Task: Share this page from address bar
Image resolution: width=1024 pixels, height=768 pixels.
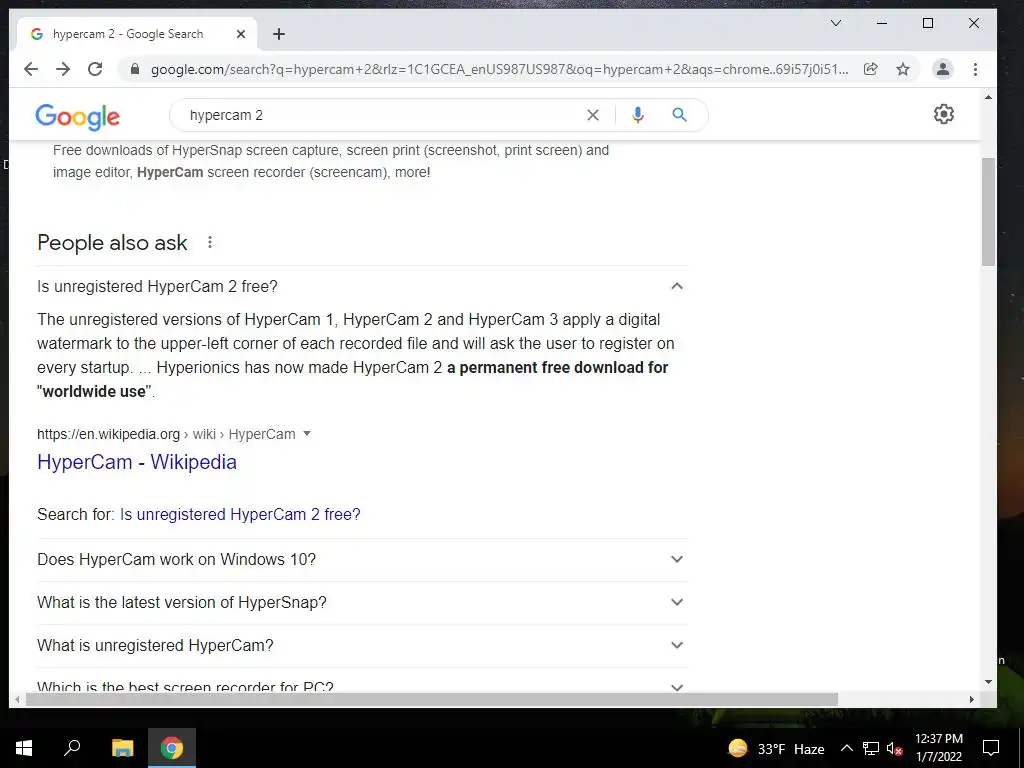Action: point(871,69)
